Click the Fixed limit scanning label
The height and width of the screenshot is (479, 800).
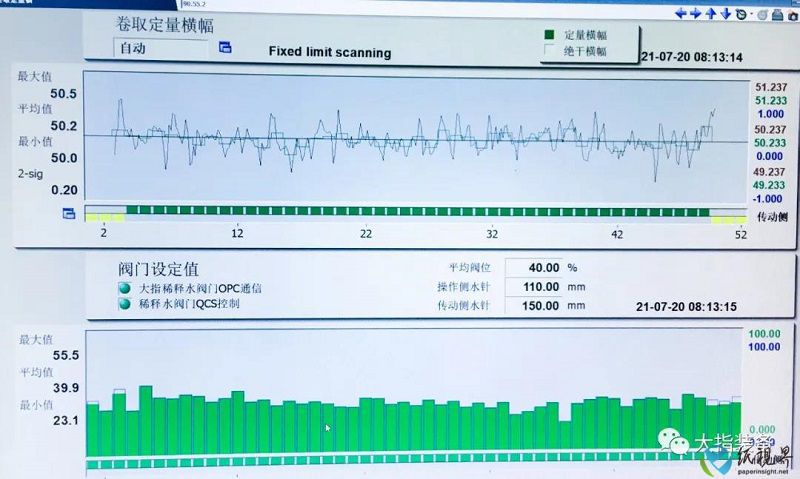coord(330,53)
